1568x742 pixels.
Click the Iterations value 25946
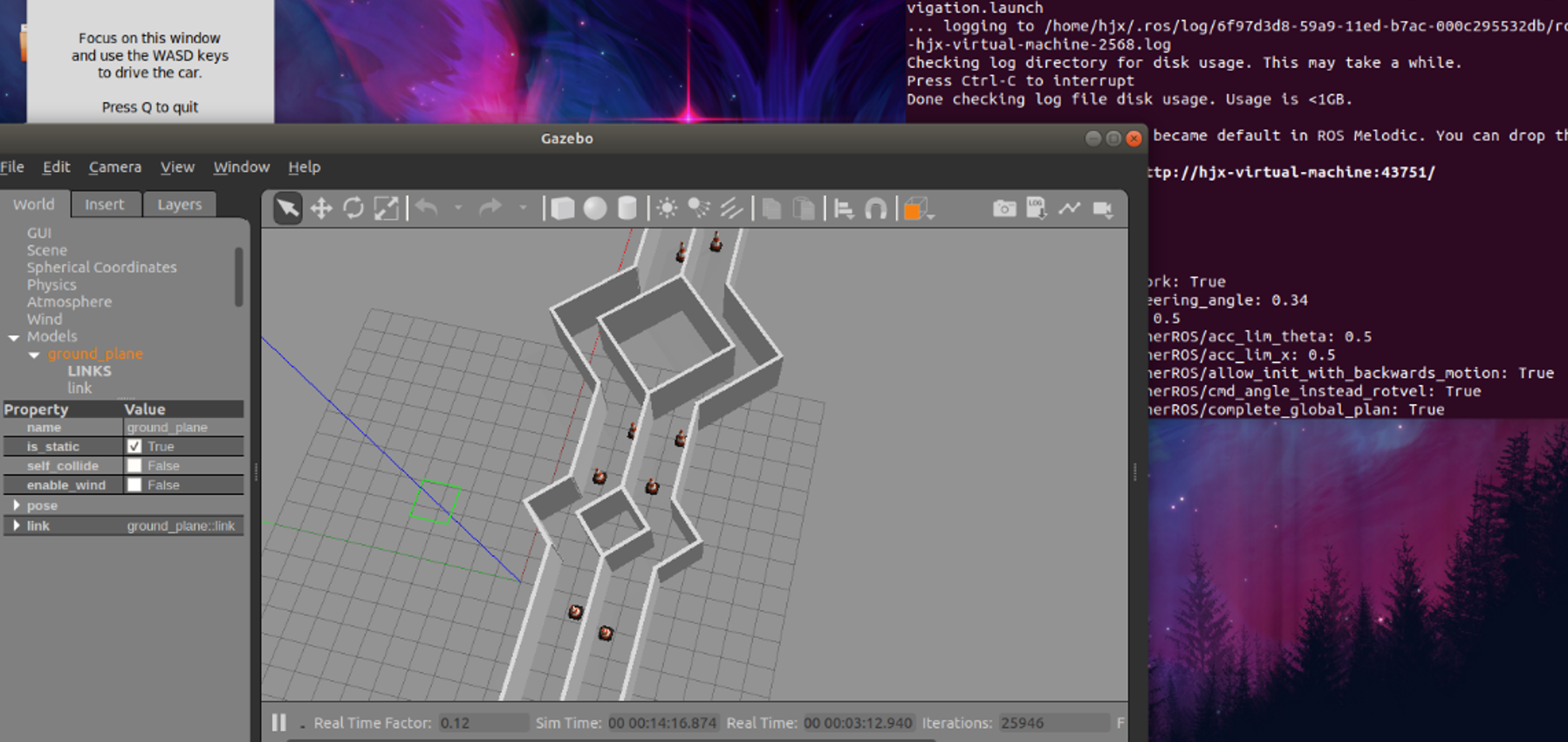1053,723
